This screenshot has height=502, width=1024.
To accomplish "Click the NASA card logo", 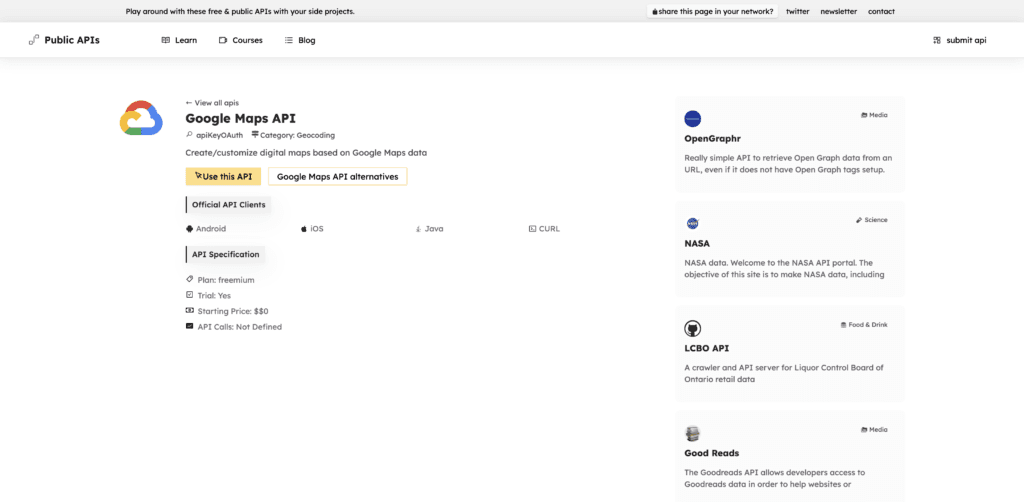I will coord(693,223).
